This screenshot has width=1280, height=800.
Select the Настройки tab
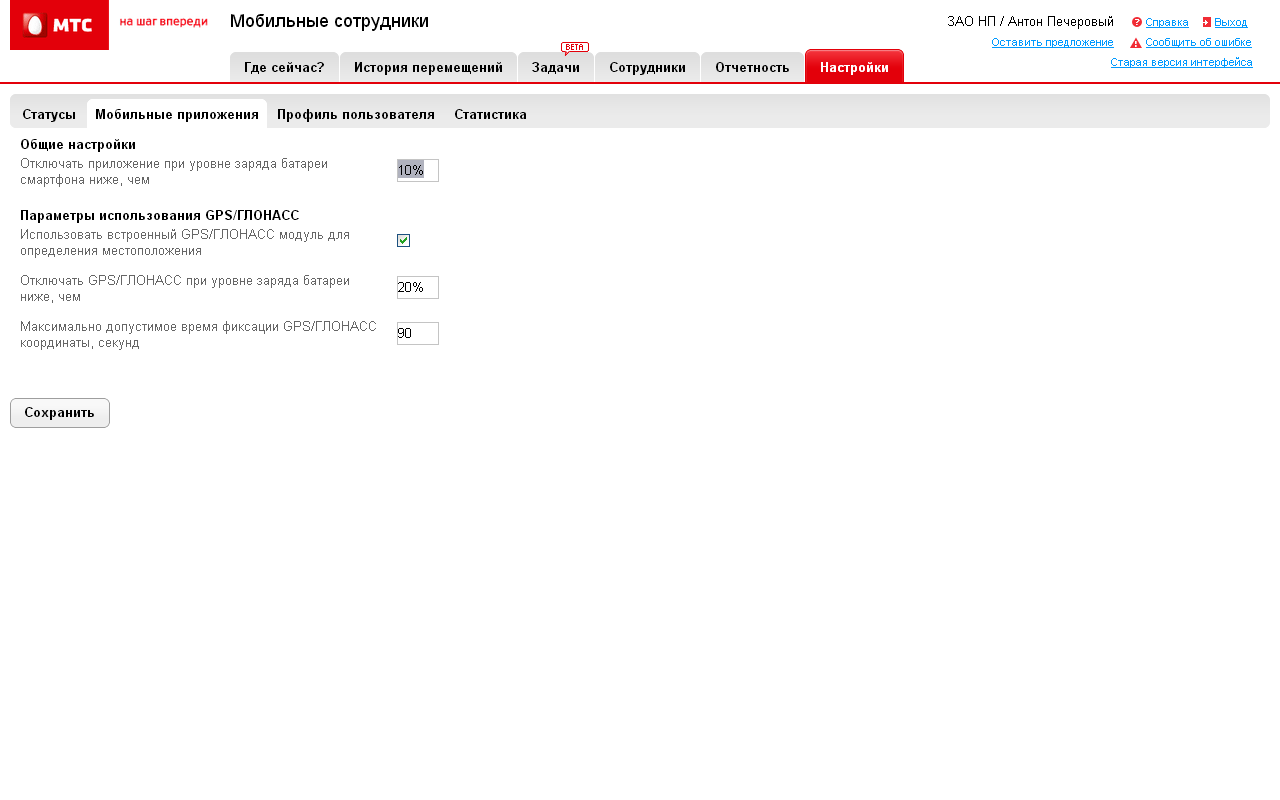(x=854, y=67)
